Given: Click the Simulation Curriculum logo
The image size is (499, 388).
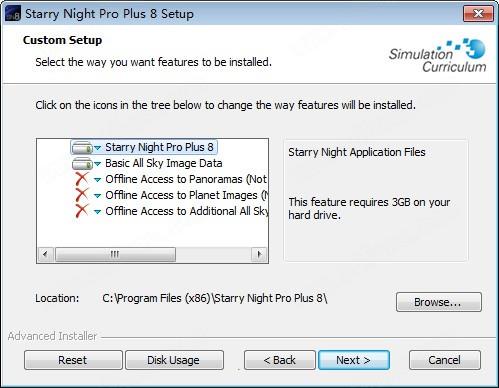Looking at the screenshot, I should point(438,55).
